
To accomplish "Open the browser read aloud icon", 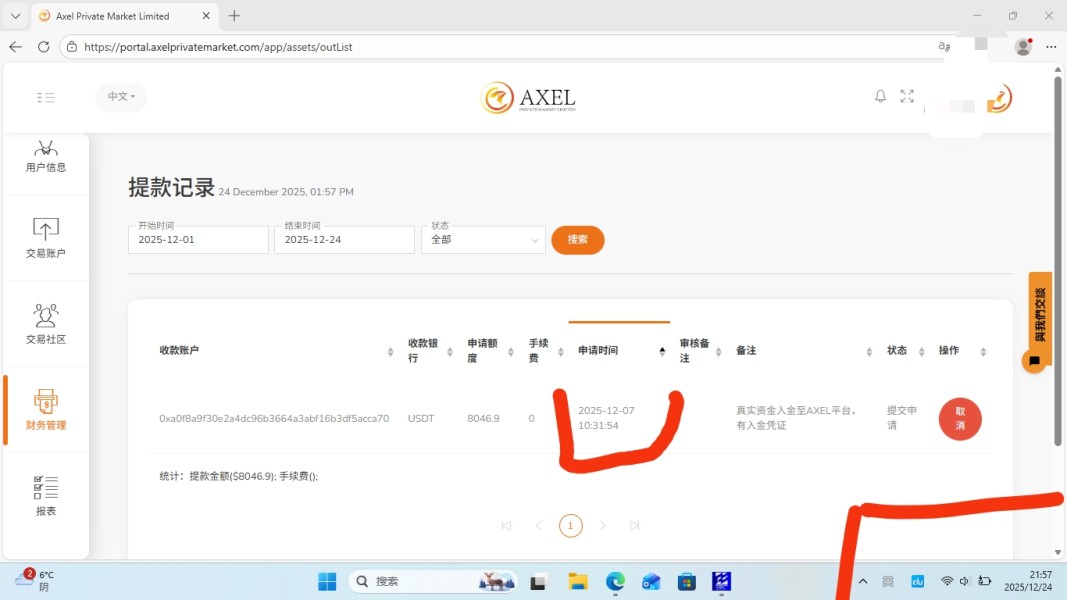I will [944, 46].
